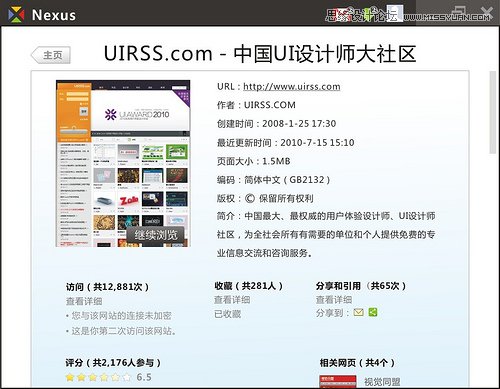This screenshot has height=389, width=500.
Task: Click the 分享和引用（共65次）heading
Action: pyautogui.click(x=361, y=286)
